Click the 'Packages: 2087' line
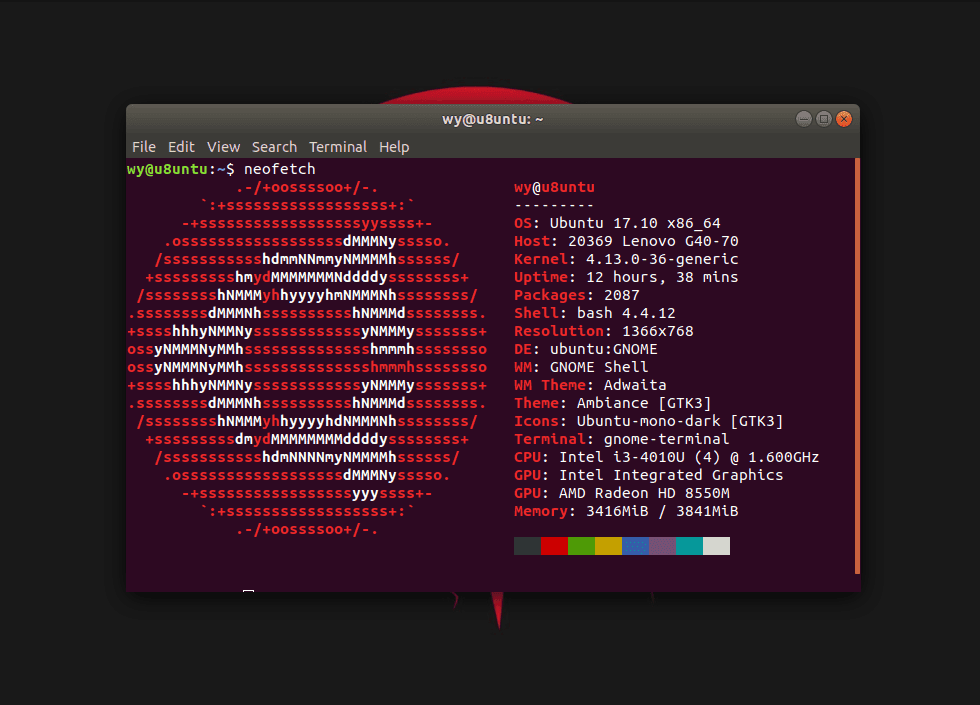The height and width of the screenshot is (705, 980). 577,295
